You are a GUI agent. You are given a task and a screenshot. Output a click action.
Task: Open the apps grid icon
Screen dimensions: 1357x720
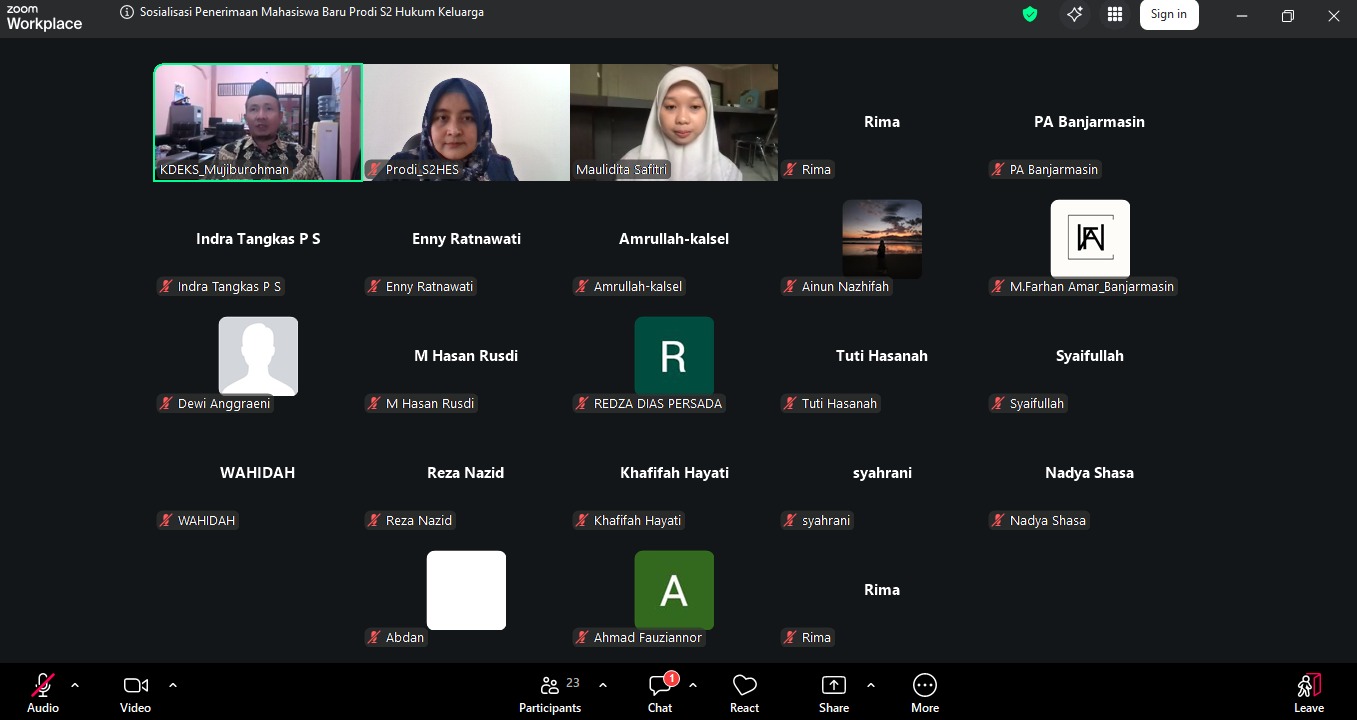tap(1115, 14)
